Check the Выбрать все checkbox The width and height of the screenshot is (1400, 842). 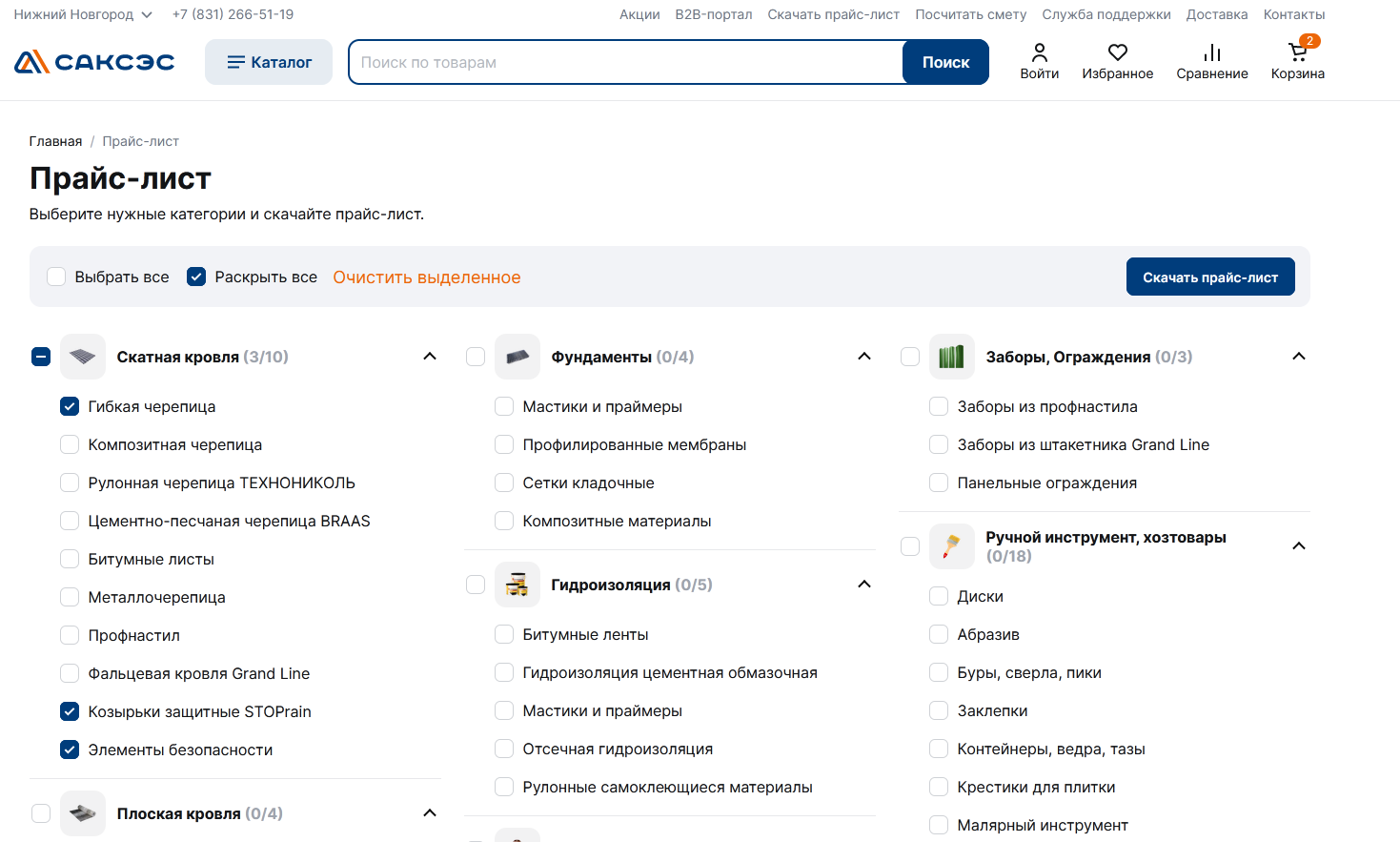point(56,277)
